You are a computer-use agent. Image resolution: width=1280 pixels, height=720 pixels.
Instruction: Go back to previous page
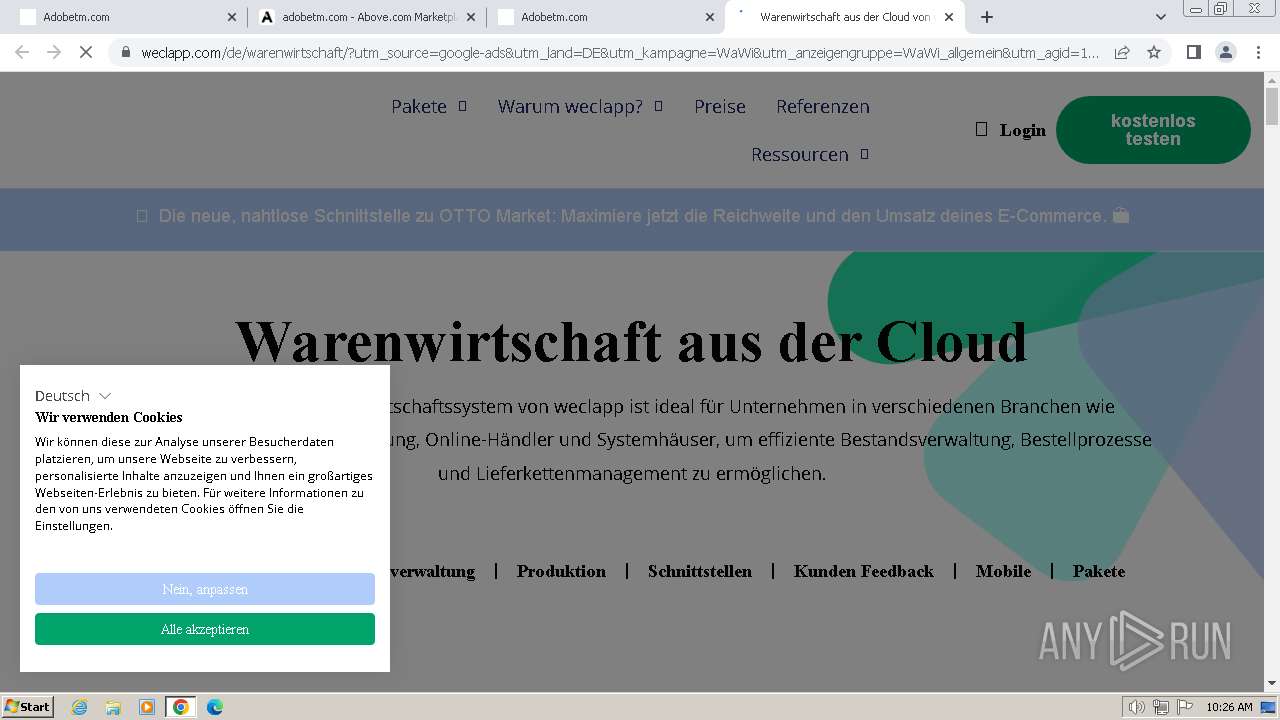click(x=22, y=52)
